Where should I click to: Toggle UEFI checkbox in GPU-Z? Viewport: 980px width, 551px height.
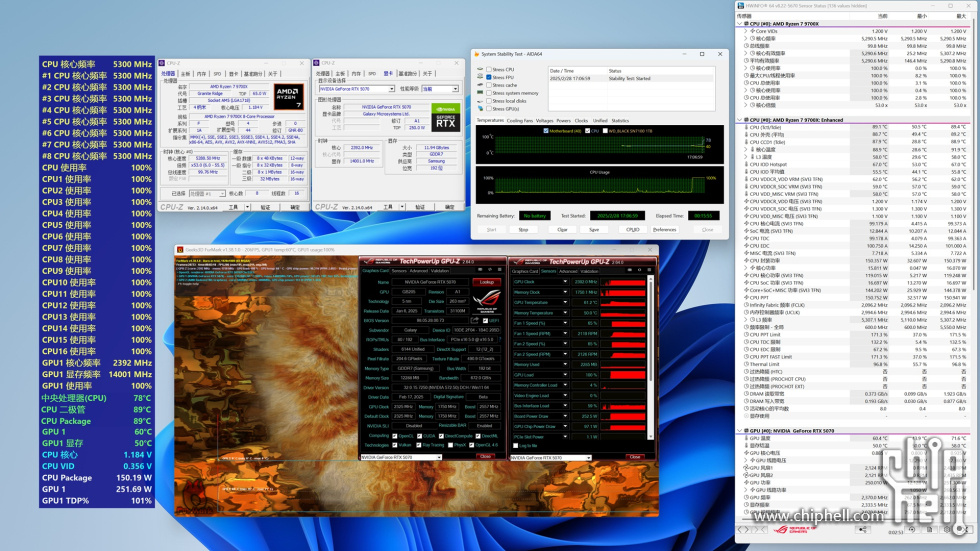[x=485, y=320]
